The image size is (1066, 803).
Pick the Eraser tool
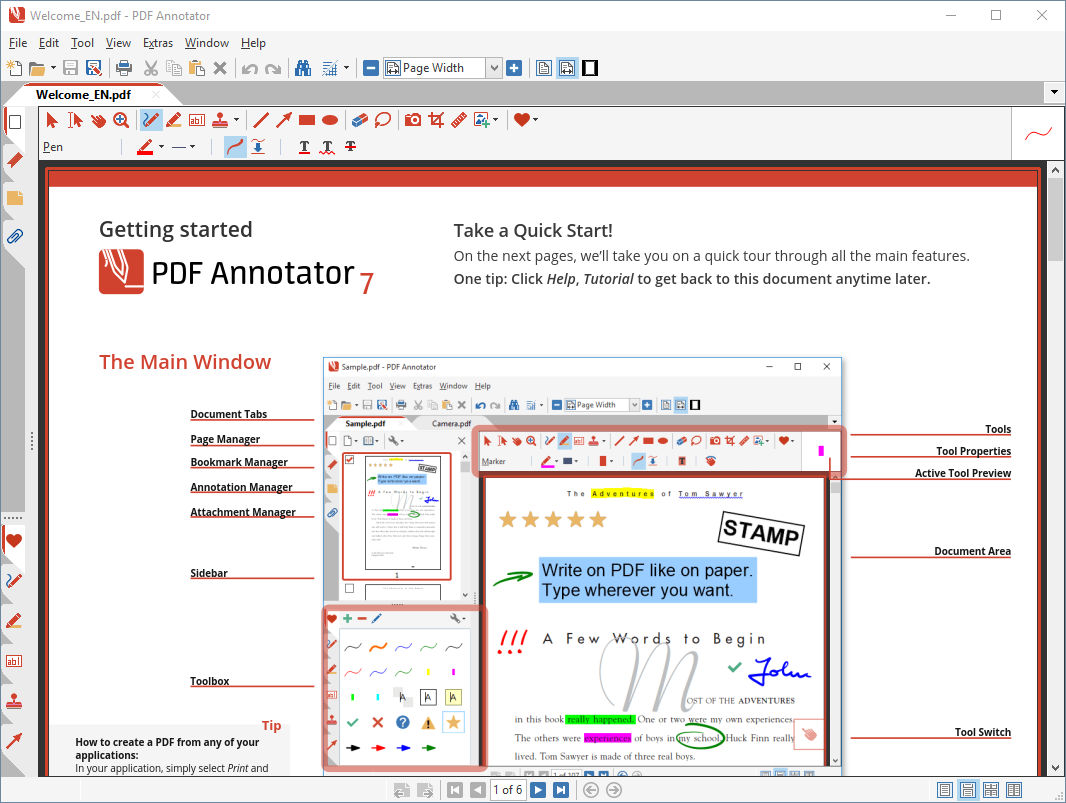360,120
